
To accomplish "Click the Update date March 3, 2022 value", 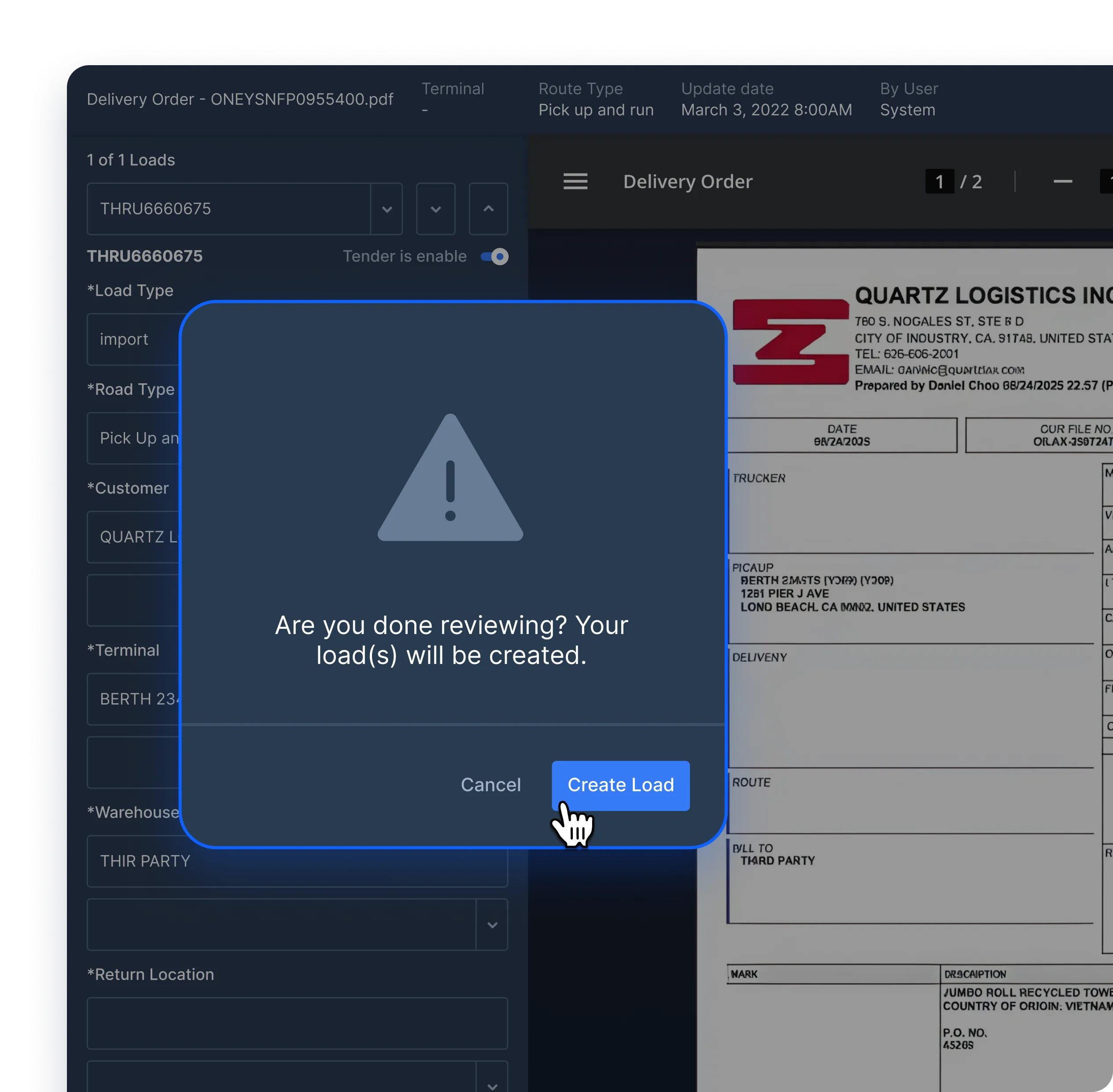I will (x=766, y=110).
